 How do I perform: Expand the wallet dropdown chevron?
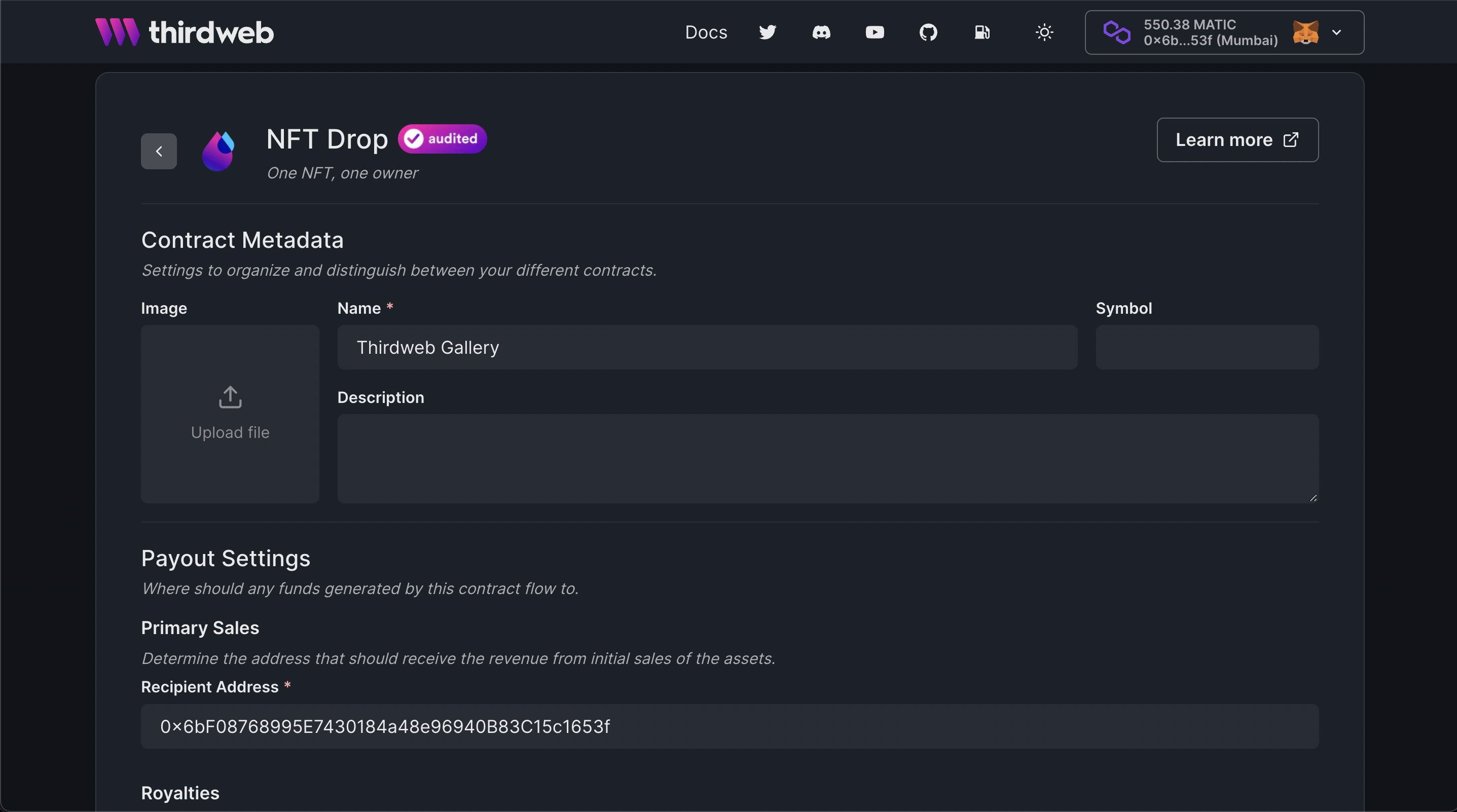coord(1336,32)
